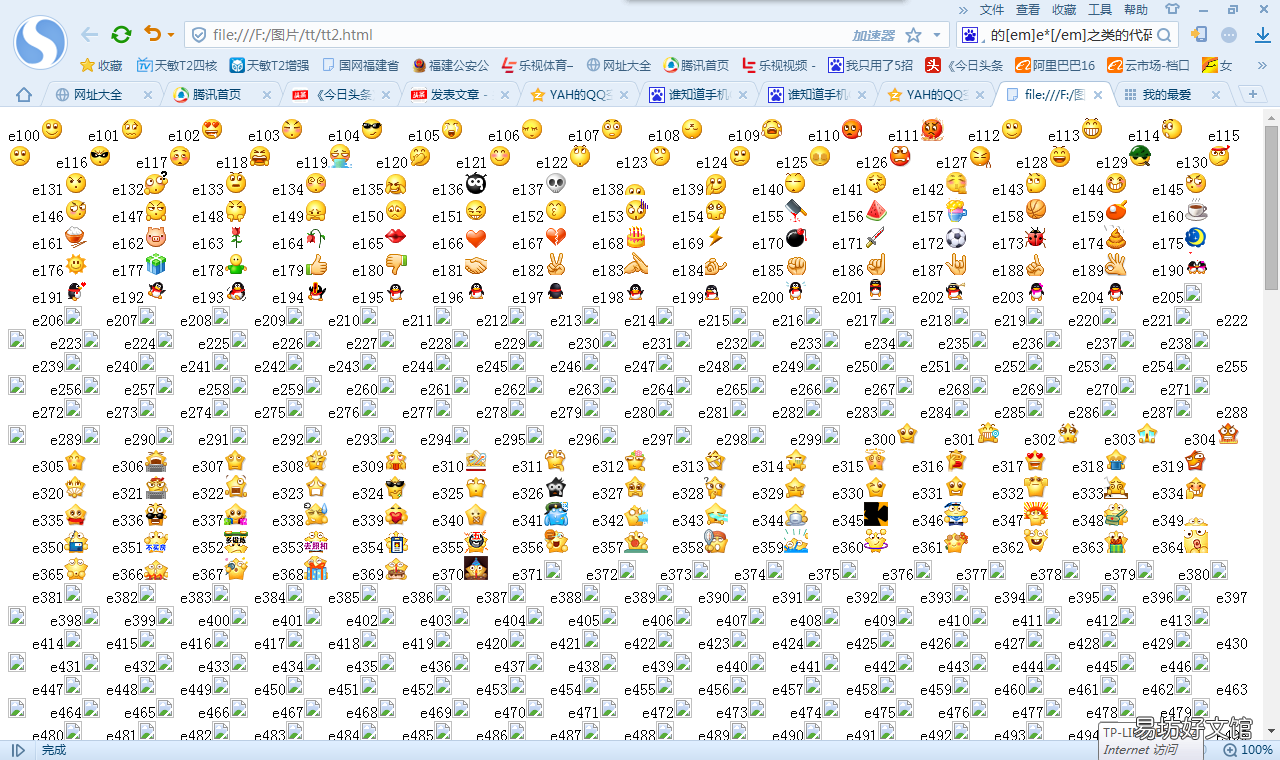This screenshot has height=760, width=1280.
Task: Click the e370 emoji image
Action: point(476,568)
